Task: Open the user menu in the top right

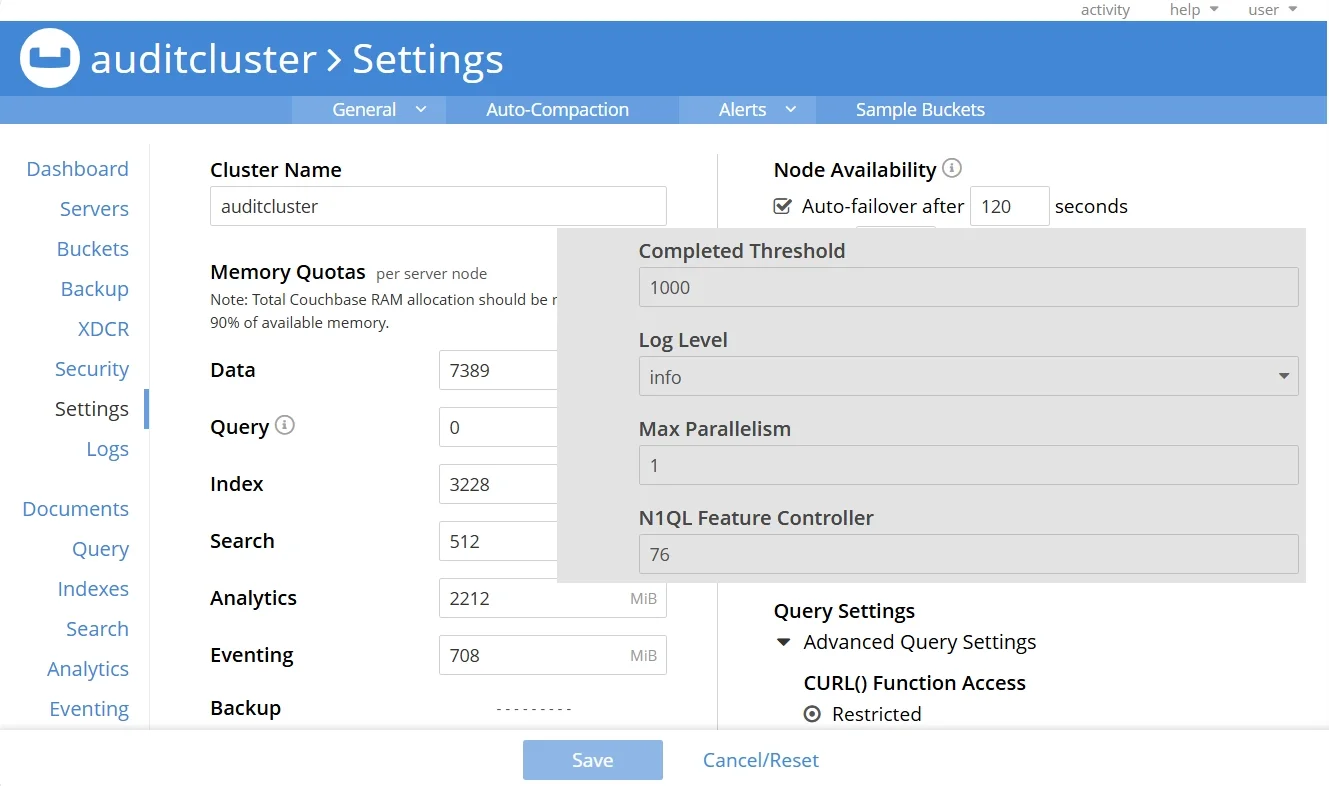Action: pyautogui.click(x=1270, y=10)
